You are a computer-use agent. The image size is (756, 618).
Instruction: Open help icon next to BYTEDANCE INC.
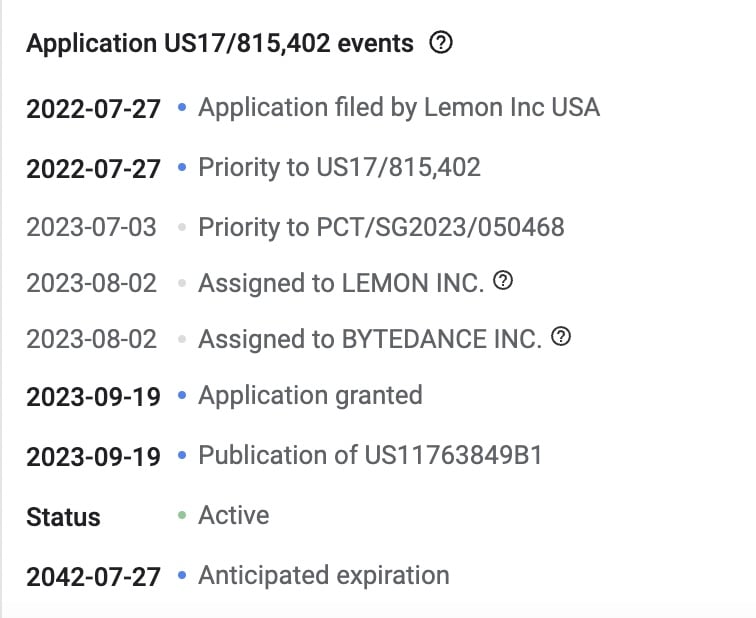click(561, 336)
